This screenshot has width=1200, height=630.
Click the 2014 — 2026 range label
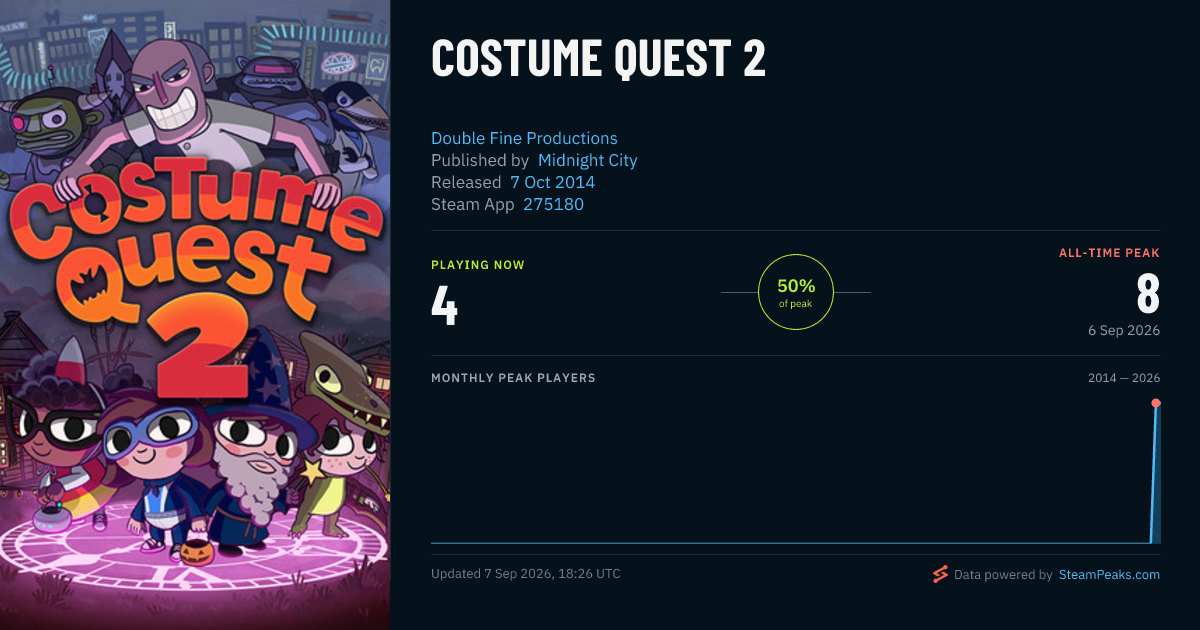pyautogui.click(x=1124, y=378)
